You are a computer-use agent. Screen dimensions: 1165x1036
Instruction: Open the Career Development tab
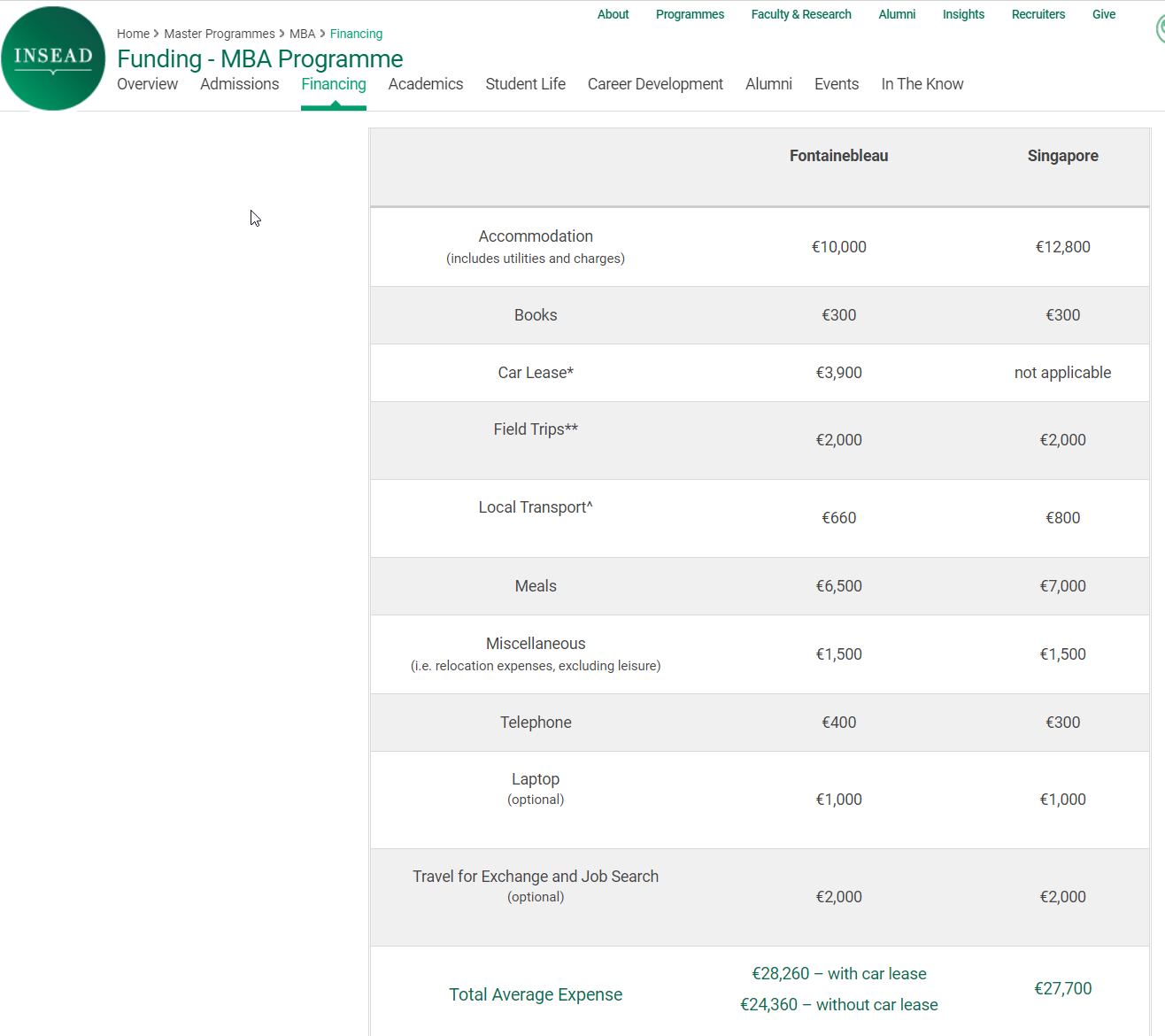pos(655,84)
